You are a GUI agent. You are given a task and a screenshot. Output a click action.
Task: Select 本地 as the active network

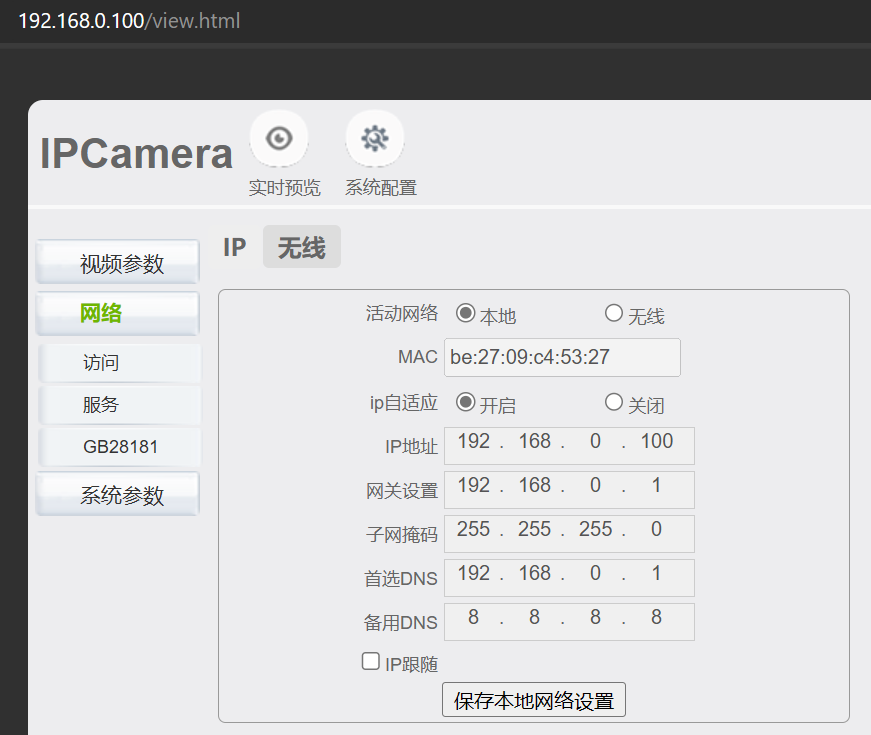465,313
